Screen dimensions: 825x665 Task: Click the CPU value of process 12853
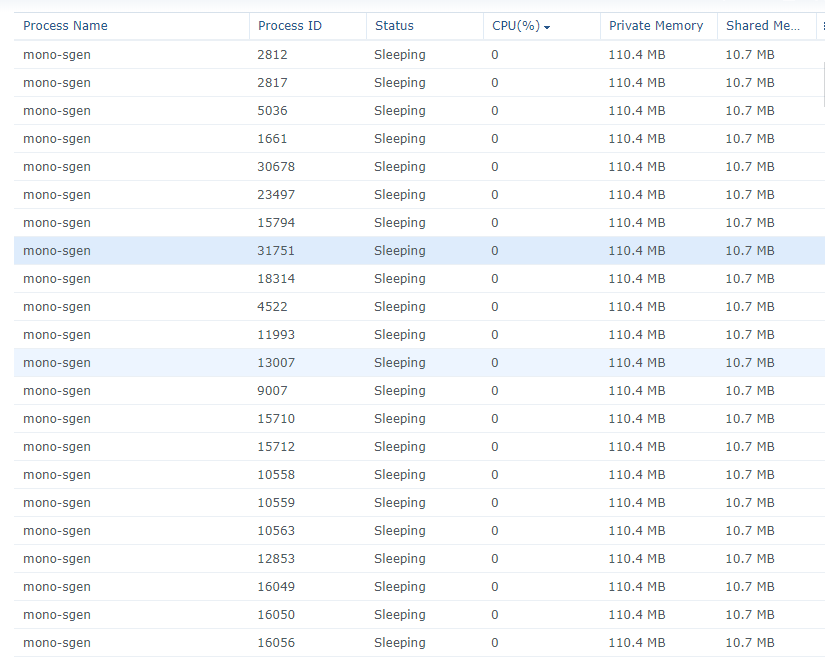coord(495,559)
